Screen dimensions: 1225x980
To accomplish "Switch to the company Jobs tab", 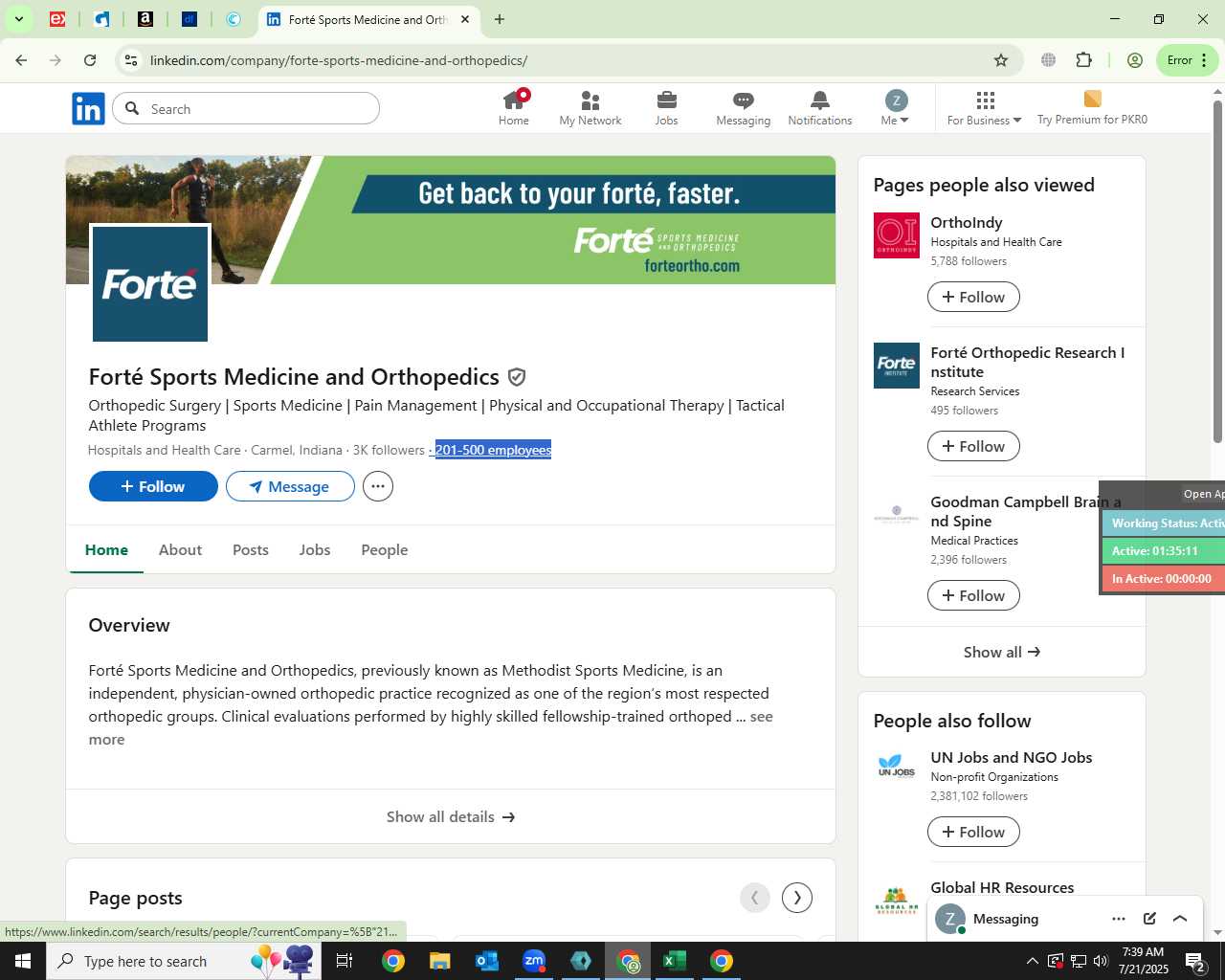I will point(314,549).
